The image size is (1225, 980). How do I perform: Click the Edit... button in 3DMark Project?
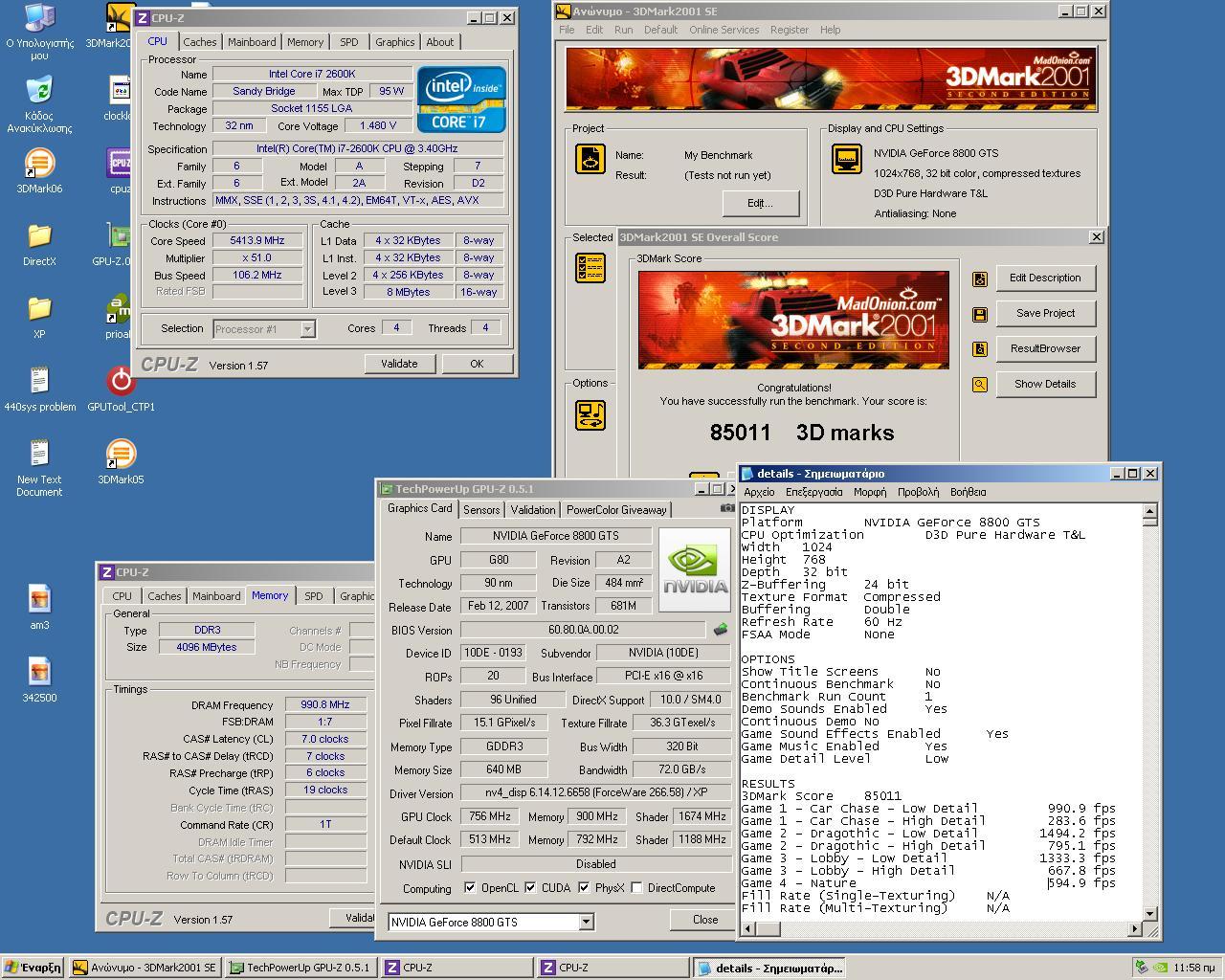760,203
